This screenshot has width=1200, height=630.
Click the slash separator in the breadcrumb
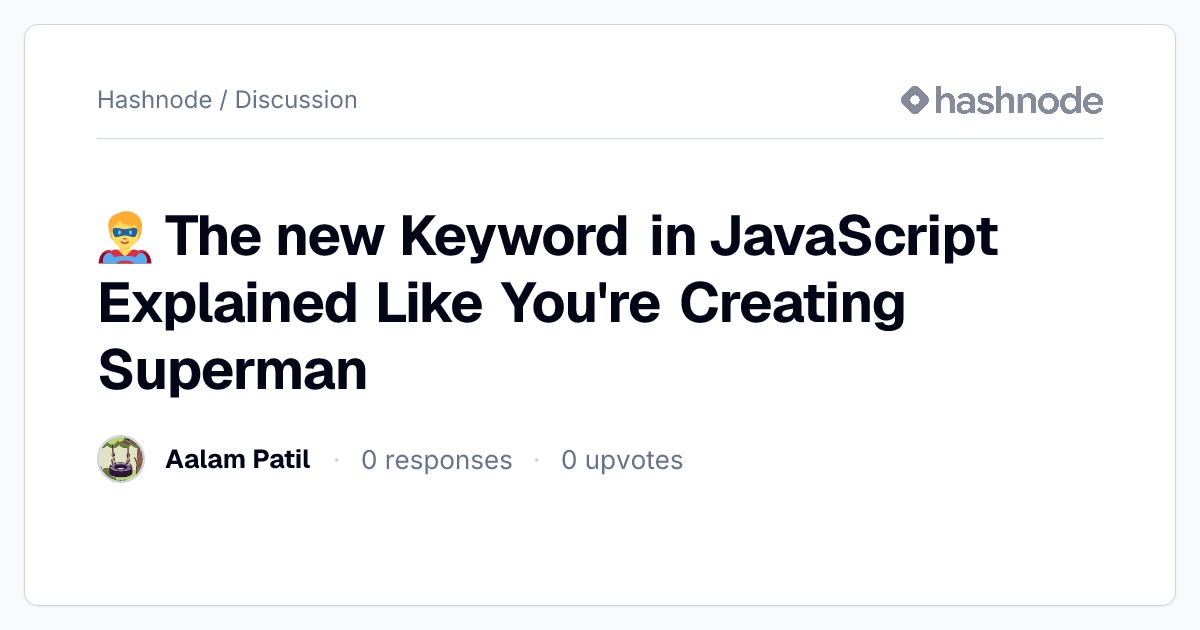click(223, 100)
